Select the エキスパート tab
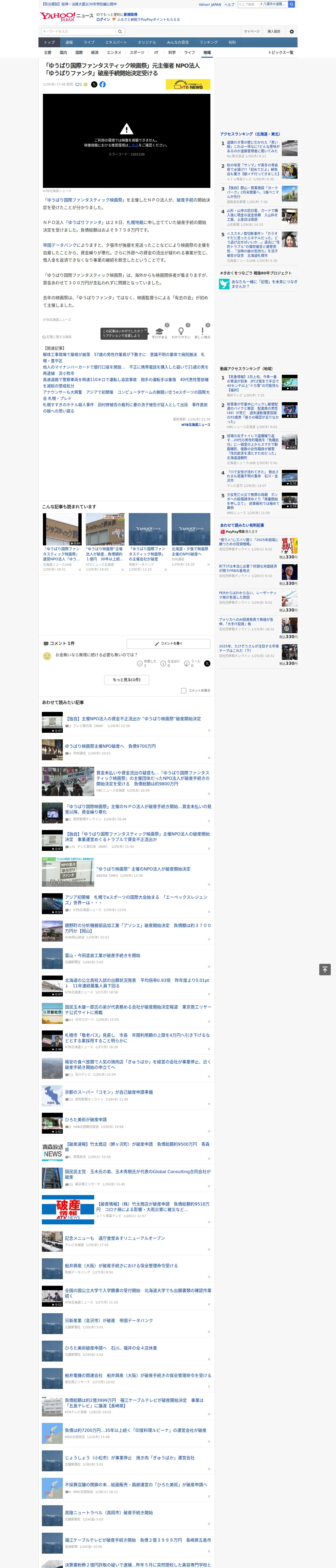Screen dimensions: 336x1568 [x=116, y=43]
